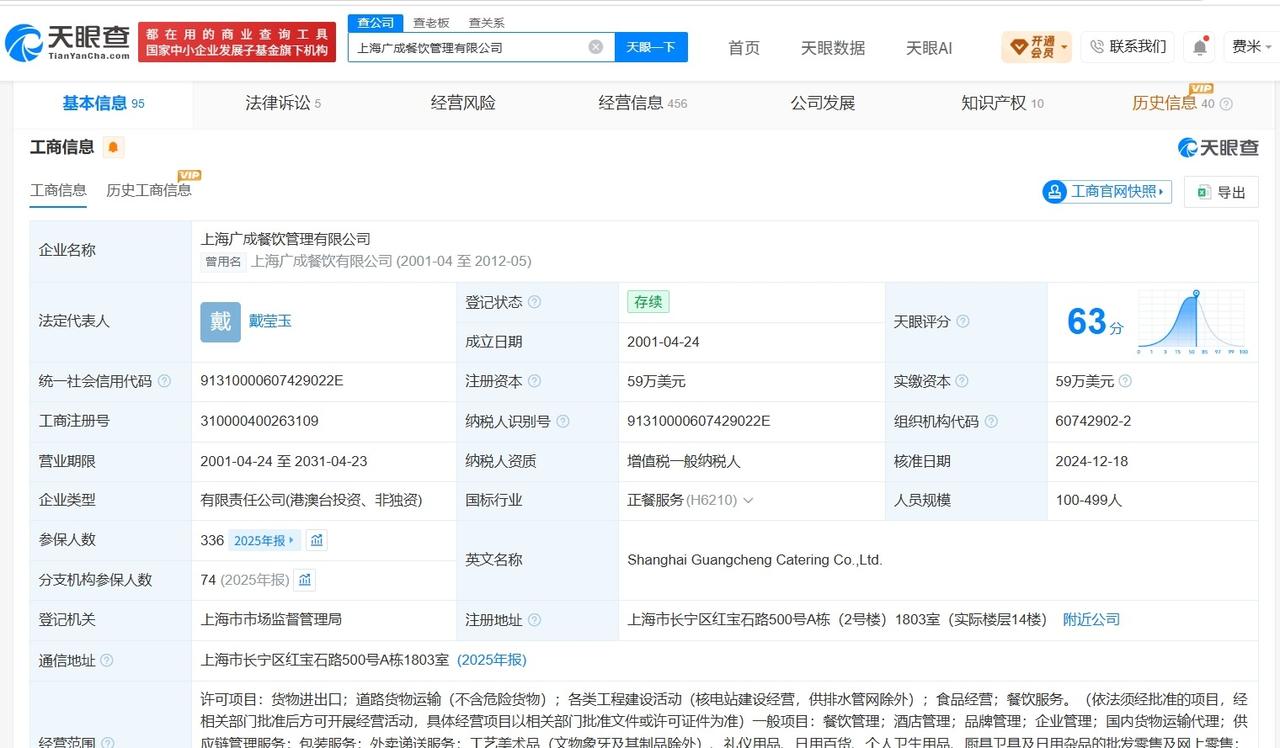
Task: Click the TianYanCha logo in the header
Action: click(x=67, y=42)
